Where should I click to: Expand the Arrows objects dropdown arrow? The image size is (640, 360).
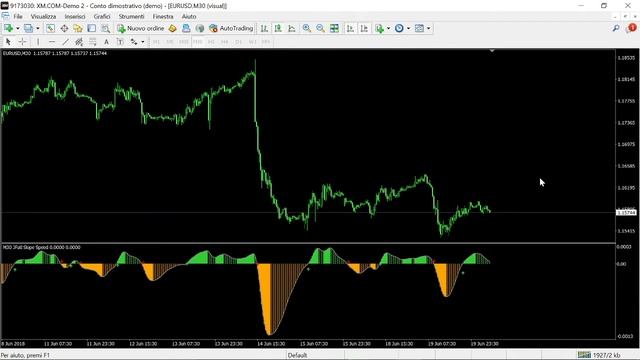pyautogui.click(x=142, y=42)
